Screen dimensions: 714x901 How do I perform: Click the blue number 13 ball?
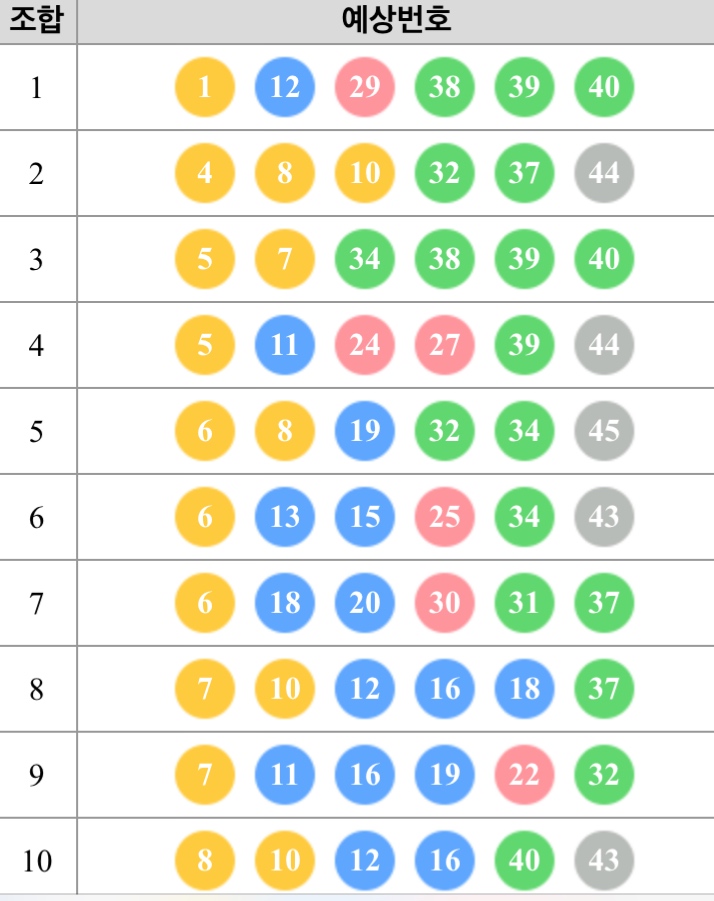(x=285, y=517)
